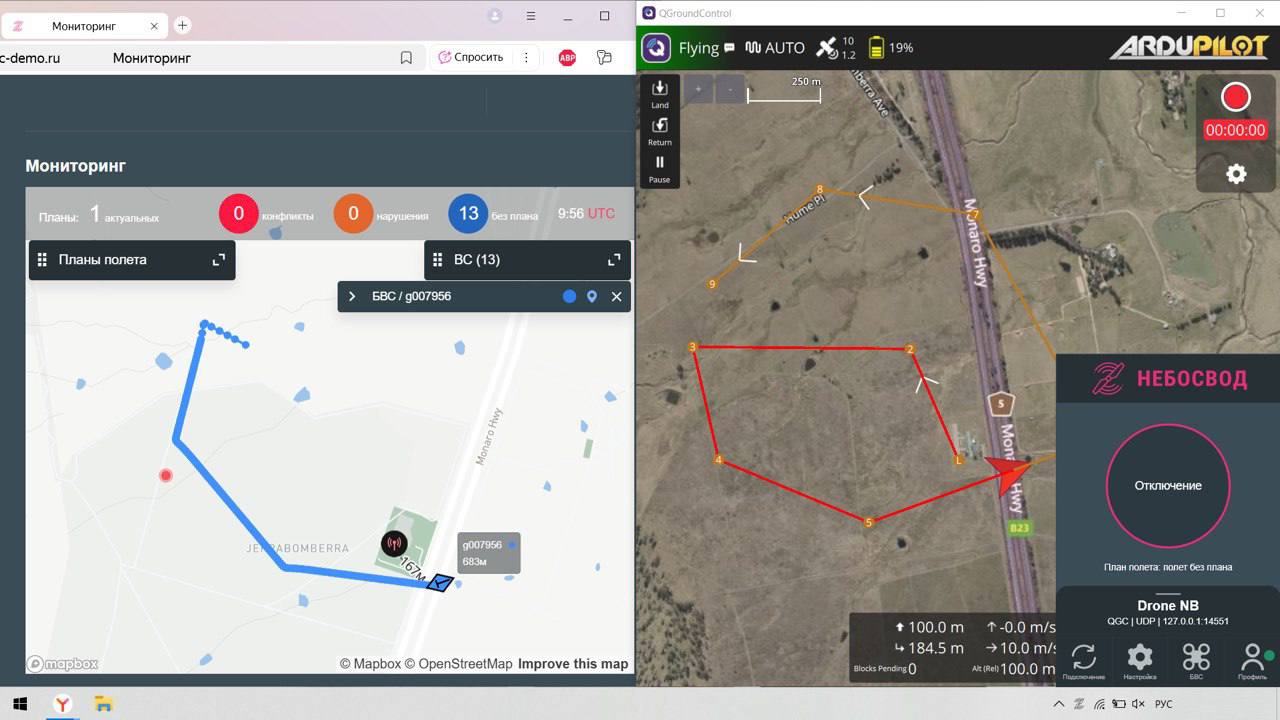The height and width of the screenshot is (720, 1280).
Task: Open the ABP adblock extension
Action: 567,58
